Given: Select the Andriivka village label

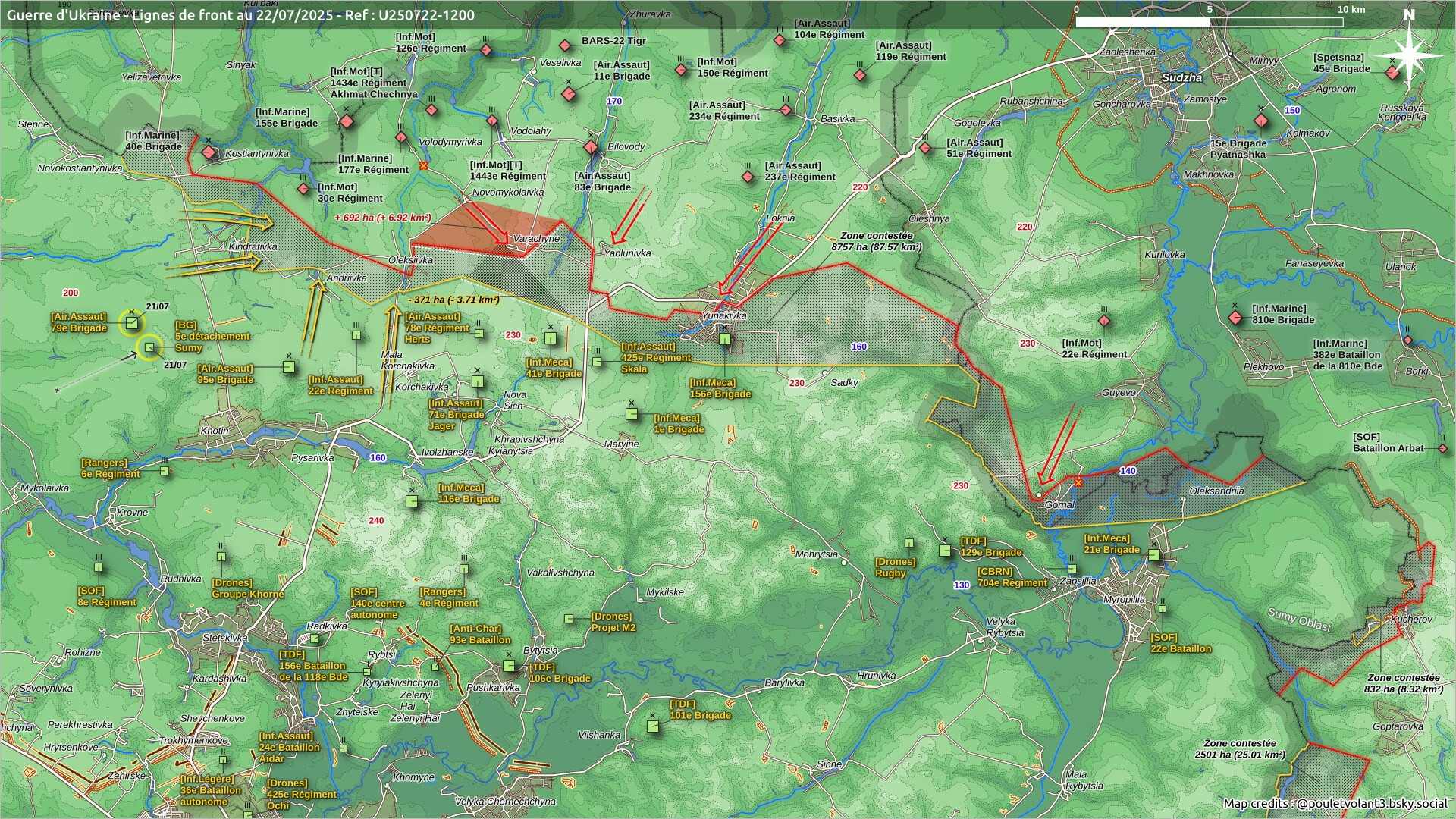Looking at the screenshot, I should (x=347, y=278).
